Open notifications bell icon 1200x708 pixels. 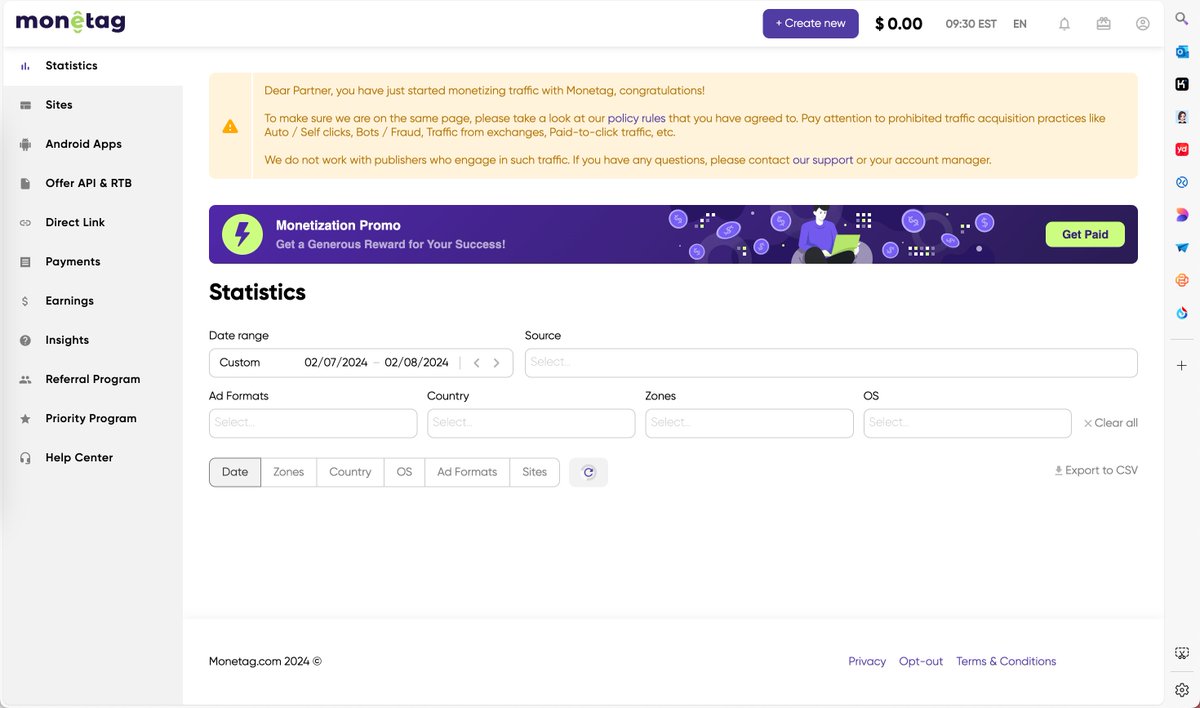tap(1064, 24)
